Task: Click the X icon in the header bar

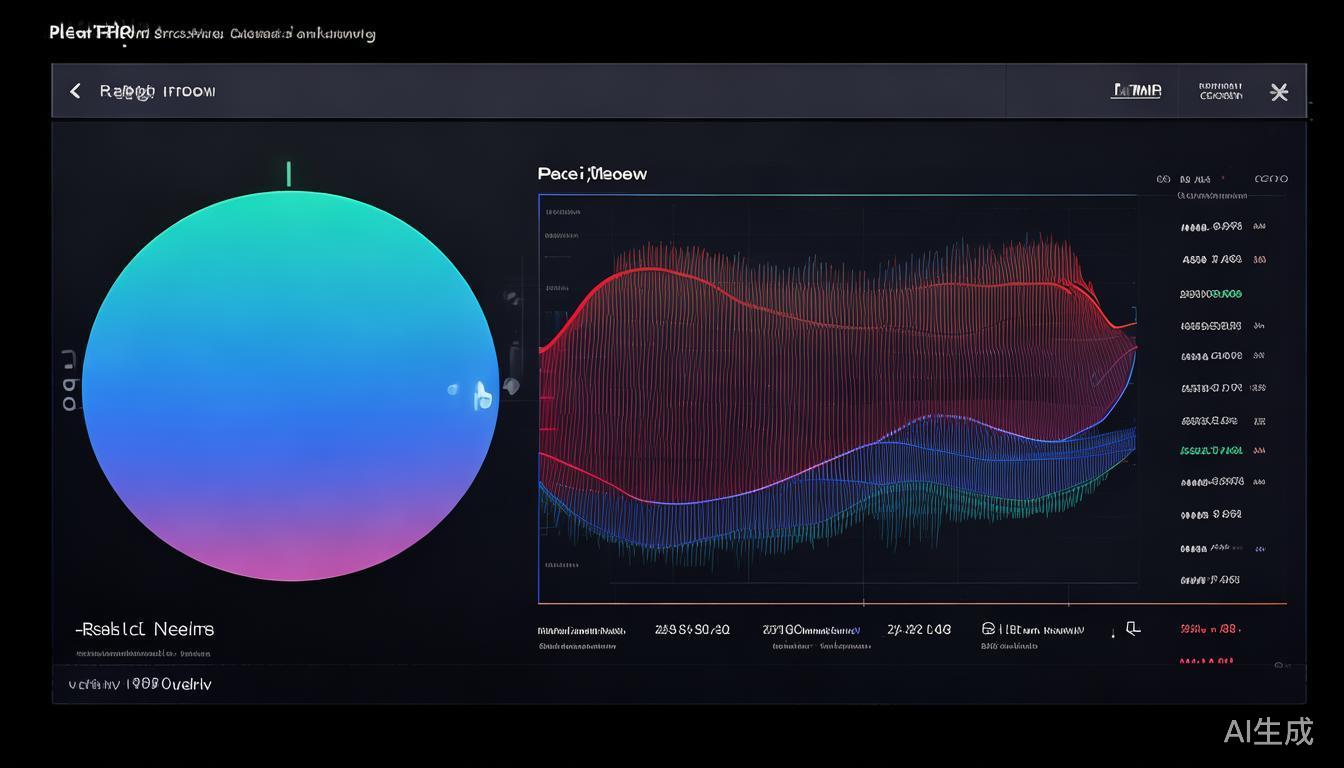Action: (1278, 92)
